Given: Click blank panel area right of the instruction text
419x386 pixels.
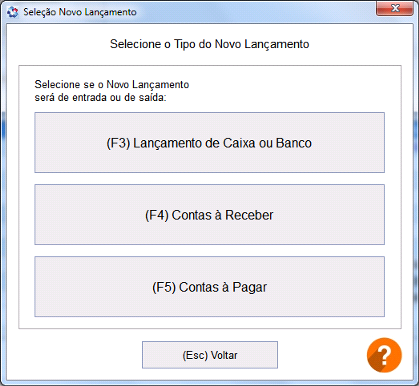Looking at the screenshot, I should [x=287, y=90].
